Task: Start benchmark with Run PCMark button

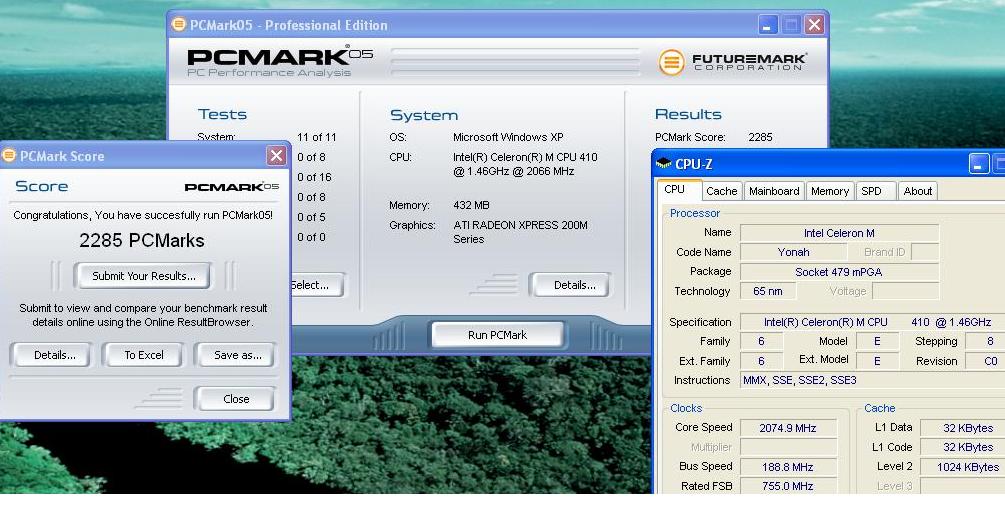Action: pyautogui.click(x=497, y=334)
